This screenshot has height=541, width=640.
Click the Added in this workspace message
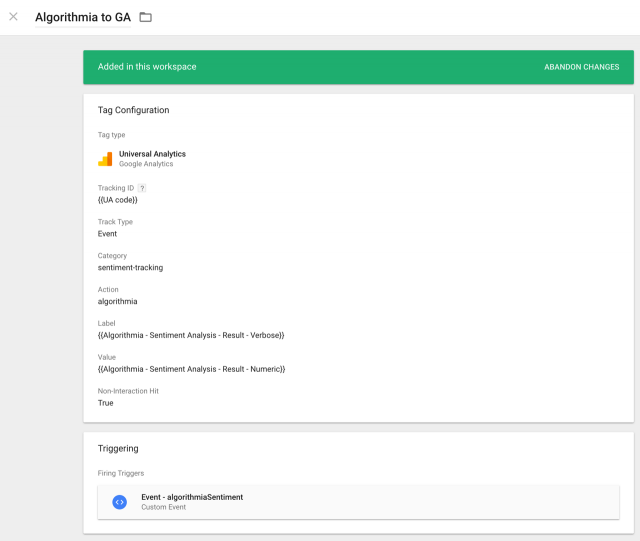pyautogui.click(x=147, y=67)
